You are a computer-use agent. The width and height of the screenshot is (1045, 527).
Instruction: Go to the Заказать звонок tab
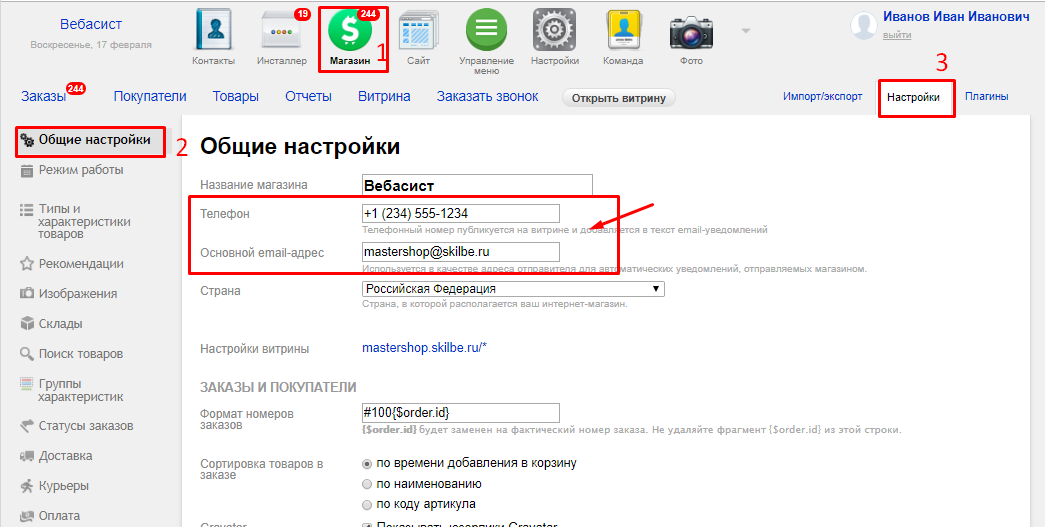(x=487, y=97)
